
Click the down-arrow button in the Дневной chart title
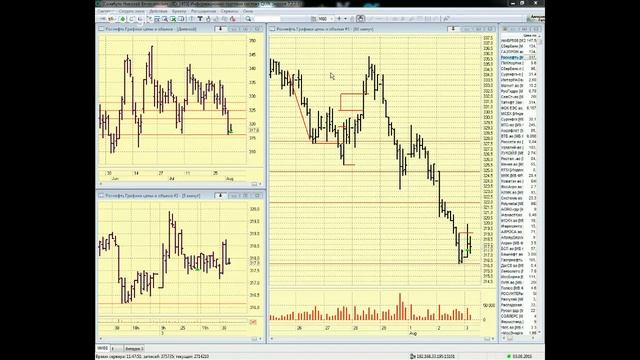click(220, 29)
